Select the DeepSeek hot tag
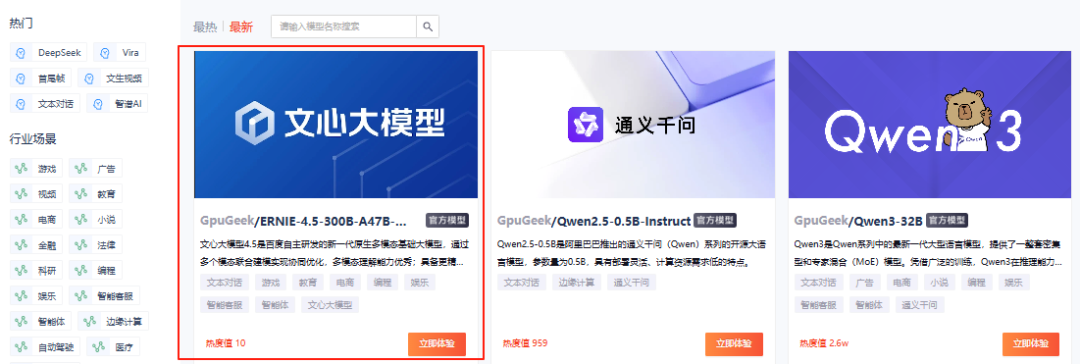This screenshot has width=1080, height=364. 48,52
